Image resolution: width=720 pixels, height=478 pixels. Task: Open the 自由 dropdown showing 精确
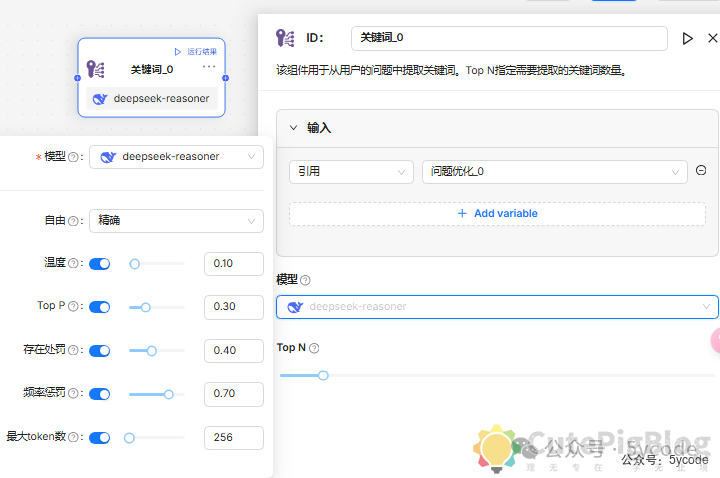(176, 221)
